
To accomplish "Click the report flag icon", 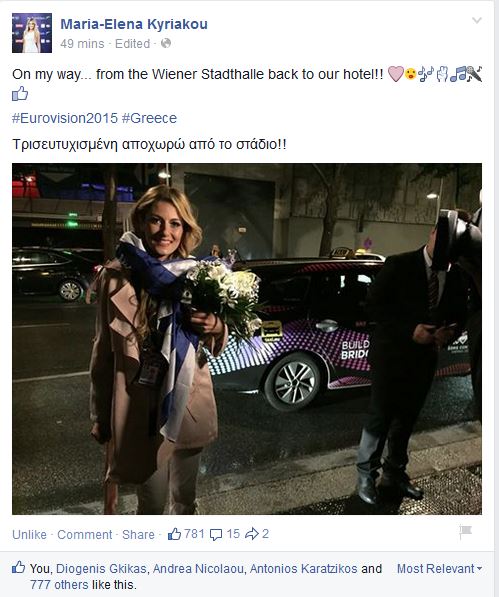I will [465, 532].
